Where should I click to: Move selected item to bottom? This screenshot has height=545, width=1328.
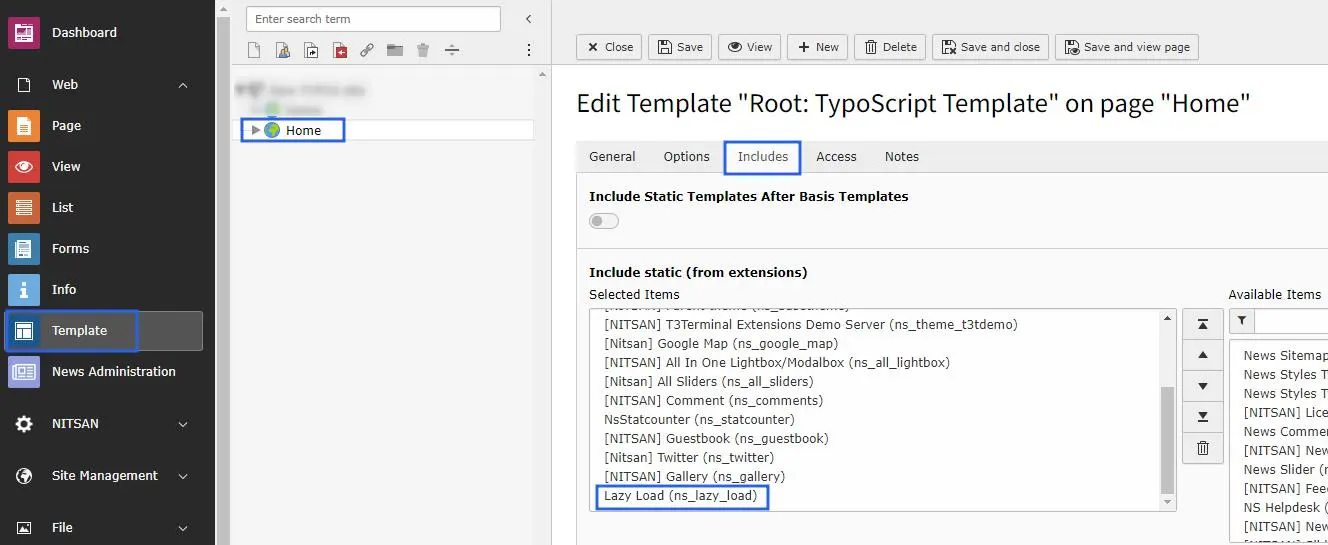coord(1203,418)
